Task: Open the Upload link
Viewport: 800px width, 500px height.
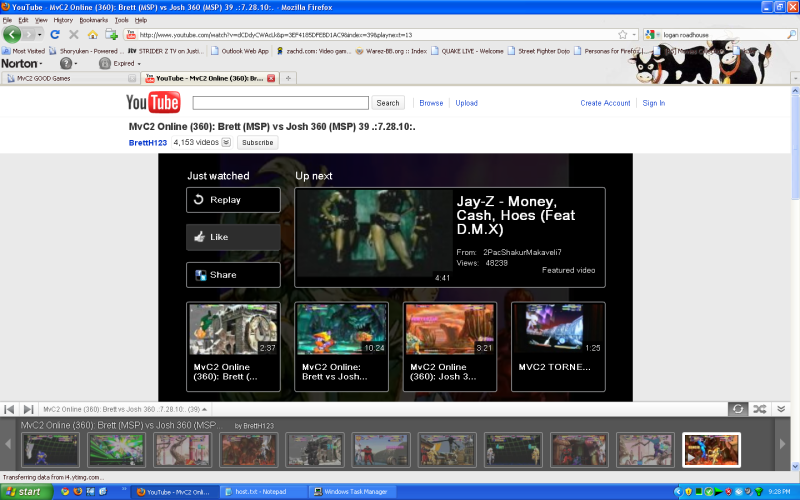Action: click(466, 103)
